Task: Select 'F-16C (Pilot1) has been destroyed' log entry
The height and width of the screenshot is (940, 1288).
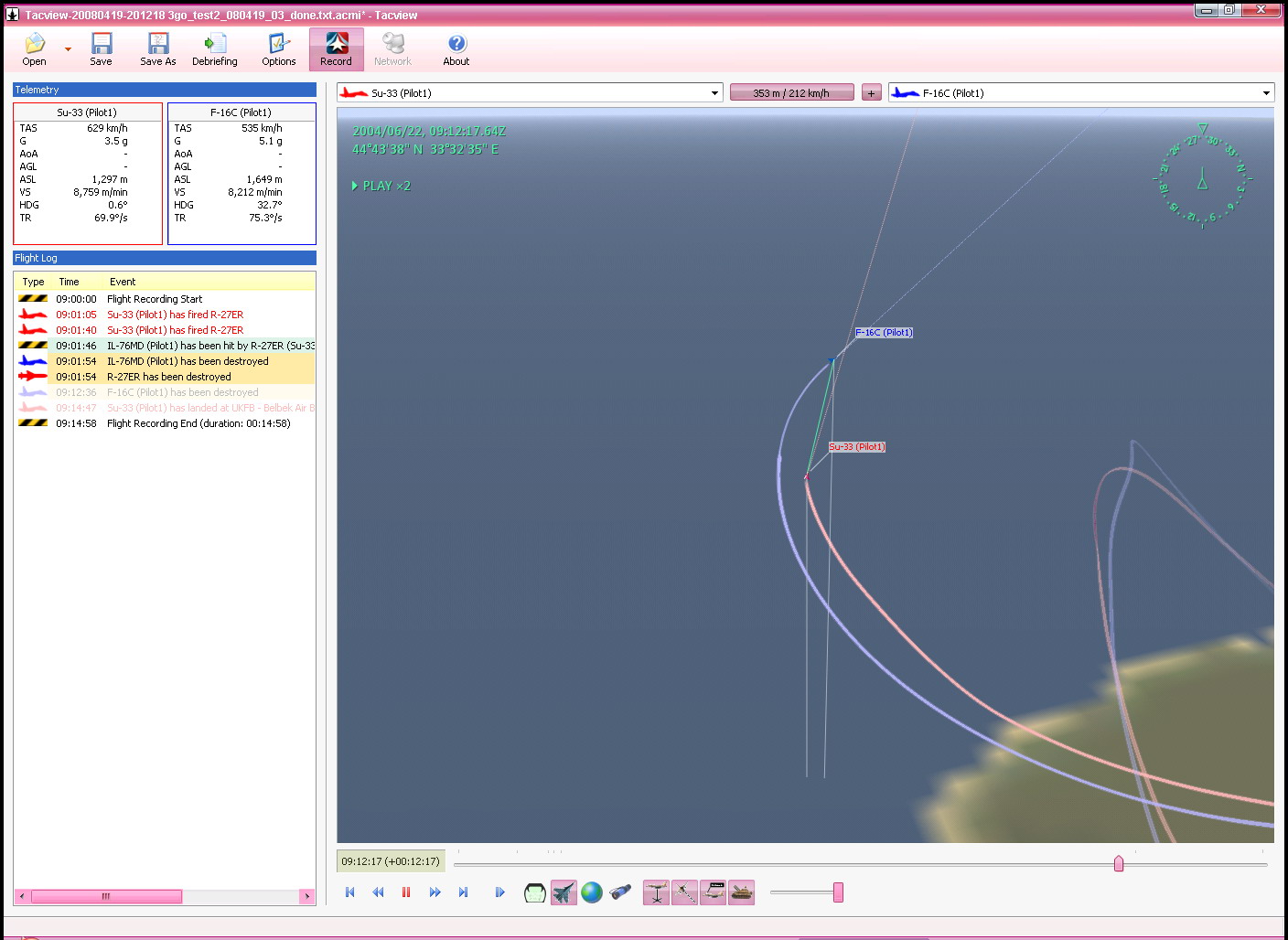Action: point(182,392)
